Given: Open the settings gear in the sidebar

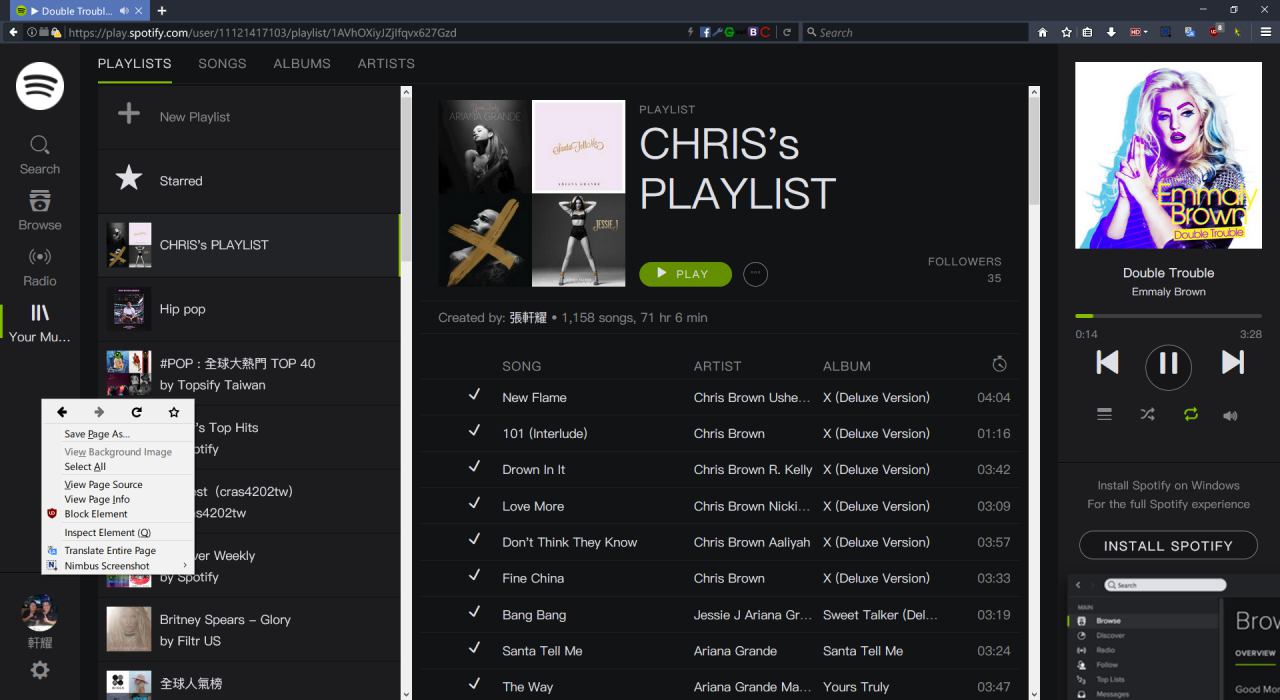Looking at the screenshot, I should pos(40,670).
